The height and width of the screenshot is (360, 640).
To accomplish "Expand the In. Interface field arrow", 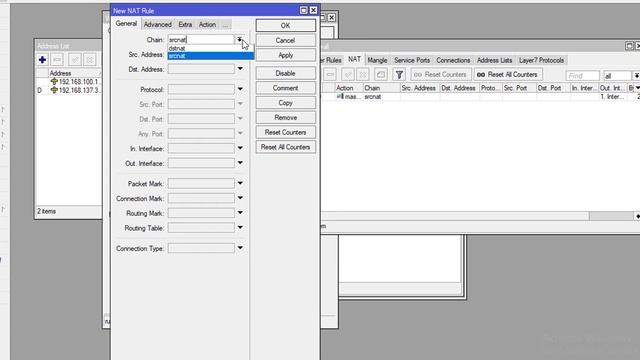I will [x=240, y=148].
